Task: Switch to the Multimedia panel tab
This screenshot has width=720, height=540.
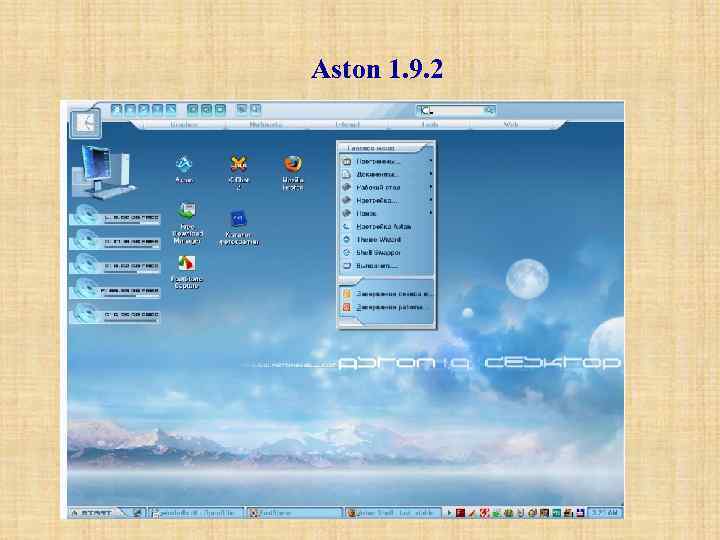Action: pos(265,124)
